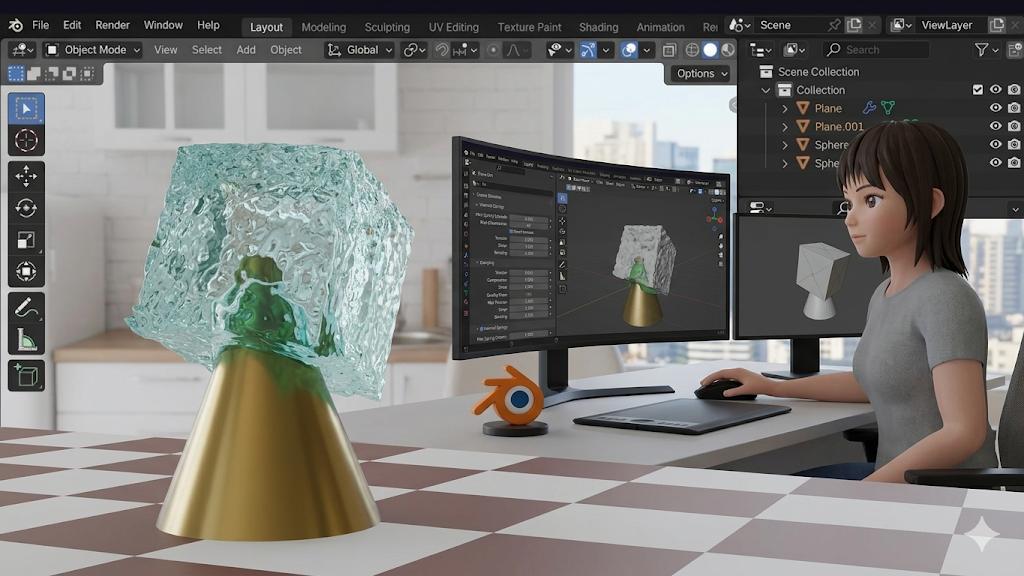
Task: Select the Annotate pencil tool
Action: click(x=26, y=307)
